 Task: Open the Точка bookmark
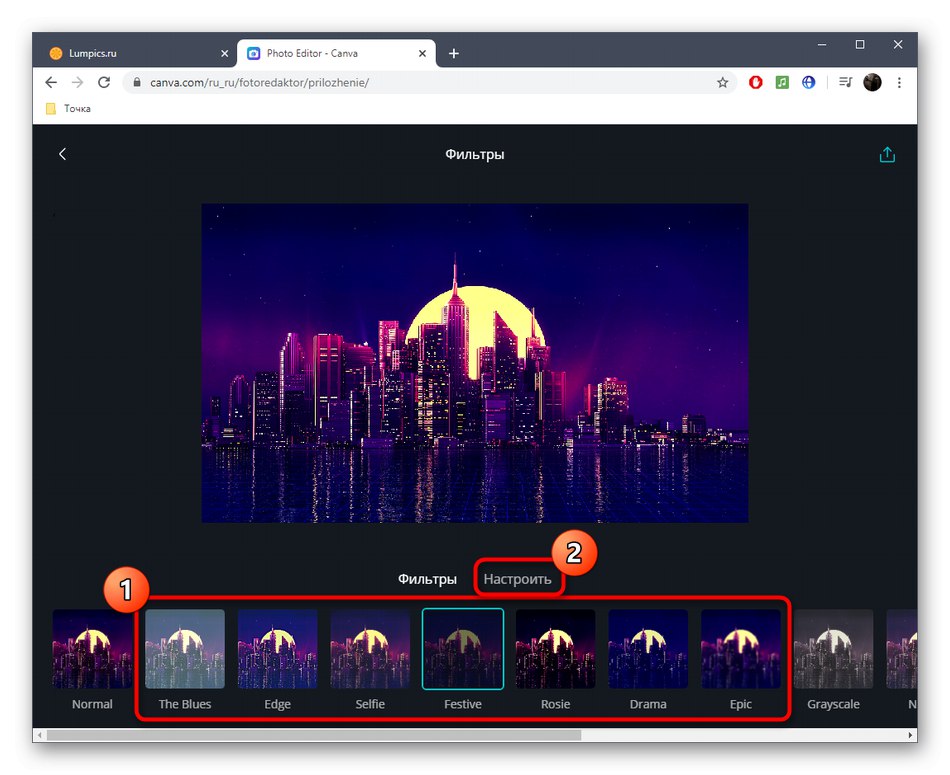pos(67,108)
